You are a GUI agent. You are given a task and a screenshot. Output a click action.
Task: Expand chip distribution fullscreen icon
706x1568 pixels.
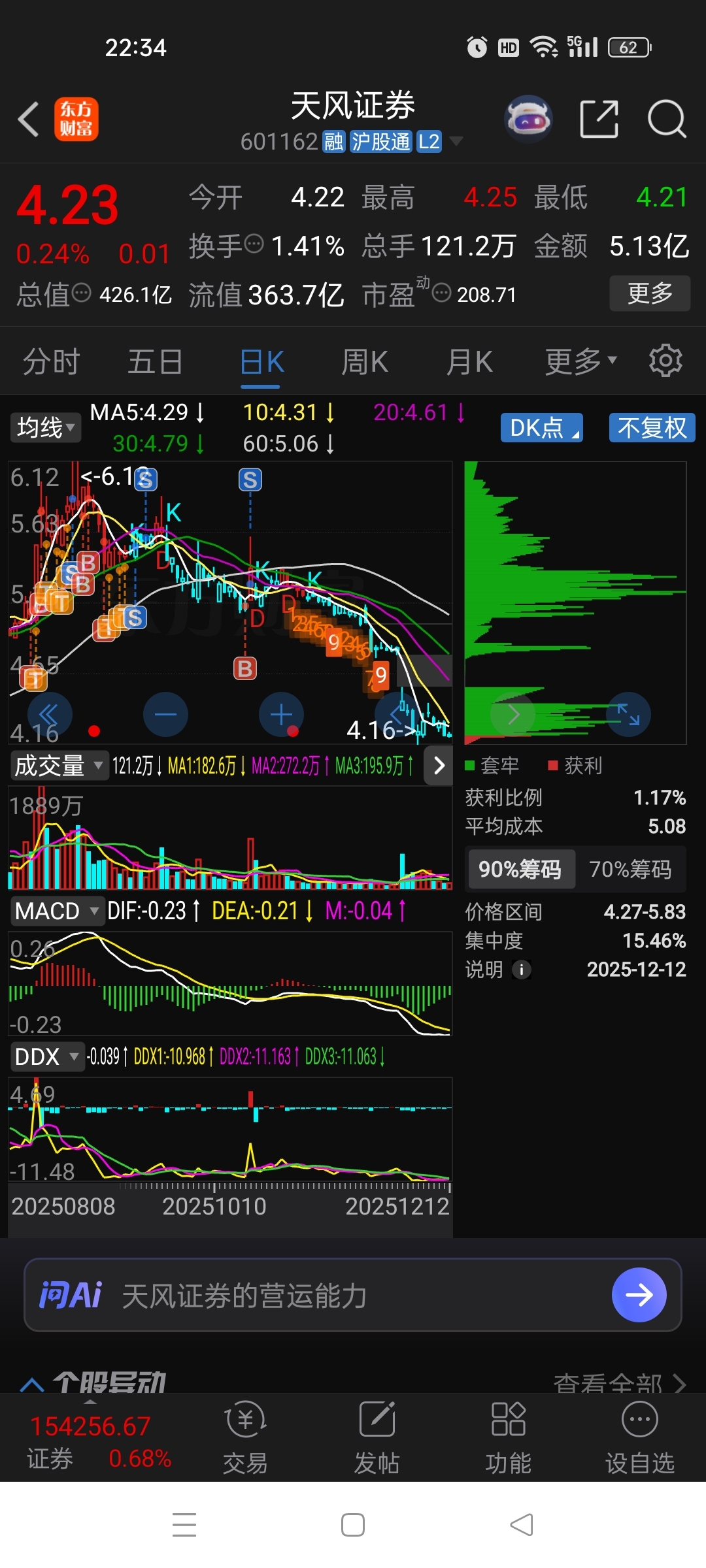[628, 714]
